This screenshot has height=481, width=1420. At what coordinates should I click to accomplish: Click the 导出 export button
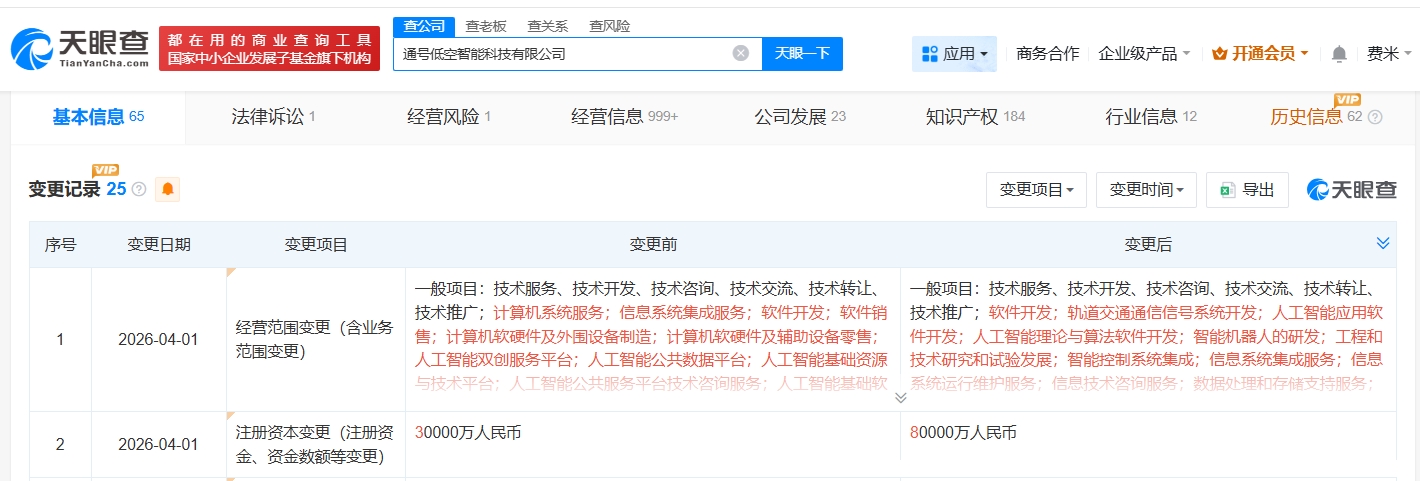point(1247,189)
